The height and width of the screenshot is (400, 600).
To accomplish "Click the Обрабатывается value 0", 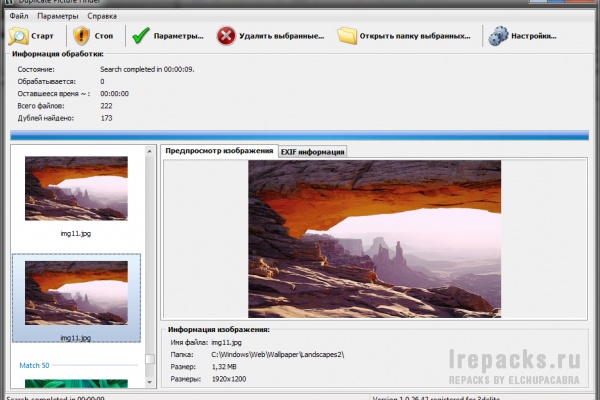I will 102,82.
